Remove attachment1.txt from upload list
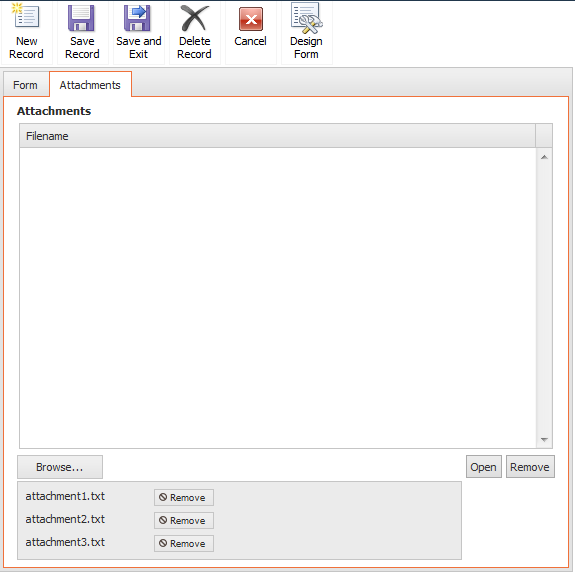Image resolution: width=575 pixels, height=574 pixels. tap(184, 497)
